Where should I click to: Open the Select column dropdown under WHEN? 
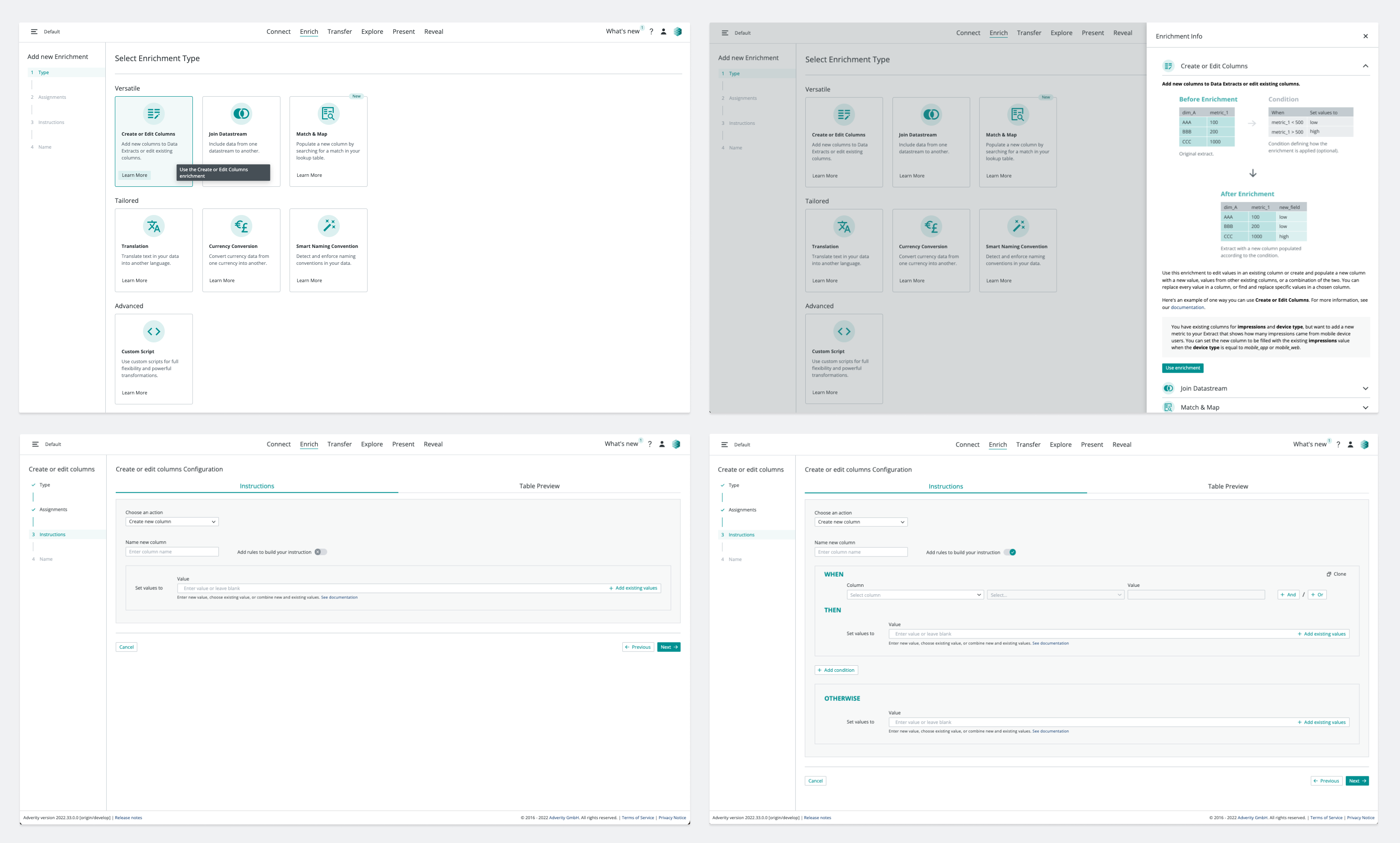pos(915,595)
